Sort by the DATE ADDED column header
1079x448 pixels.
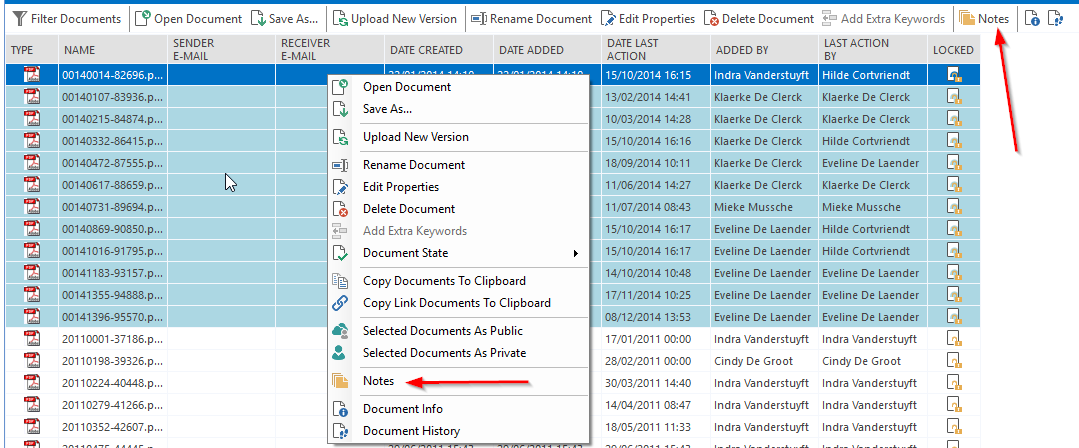click(x=548, y=50)
